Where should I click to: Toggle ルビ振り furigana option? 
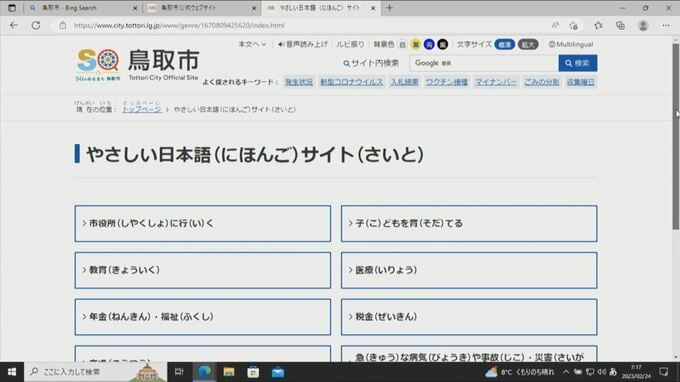point(350,44)
